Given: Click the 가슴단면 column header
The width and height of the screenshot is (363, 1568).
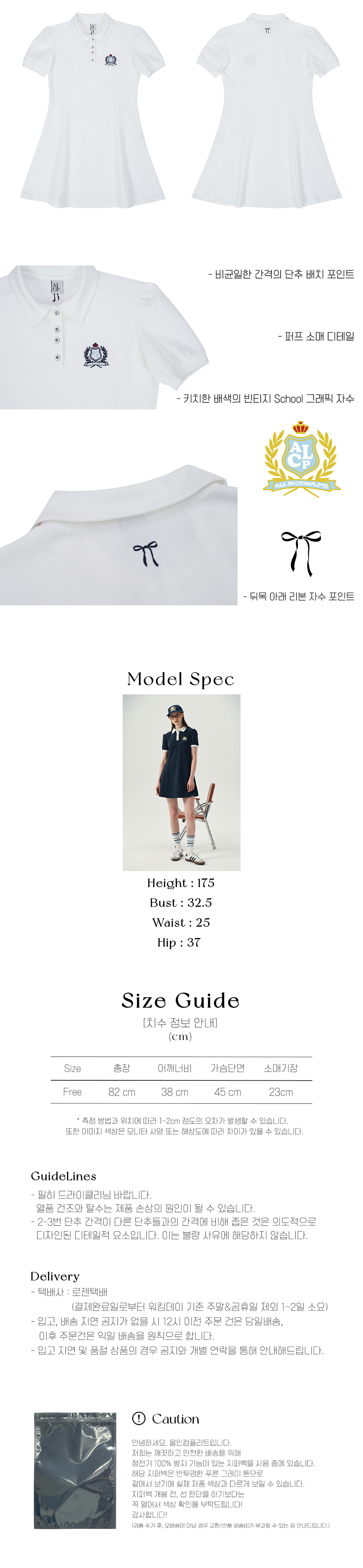Looking at the screenshot, I should click(x=227, y=1068).
